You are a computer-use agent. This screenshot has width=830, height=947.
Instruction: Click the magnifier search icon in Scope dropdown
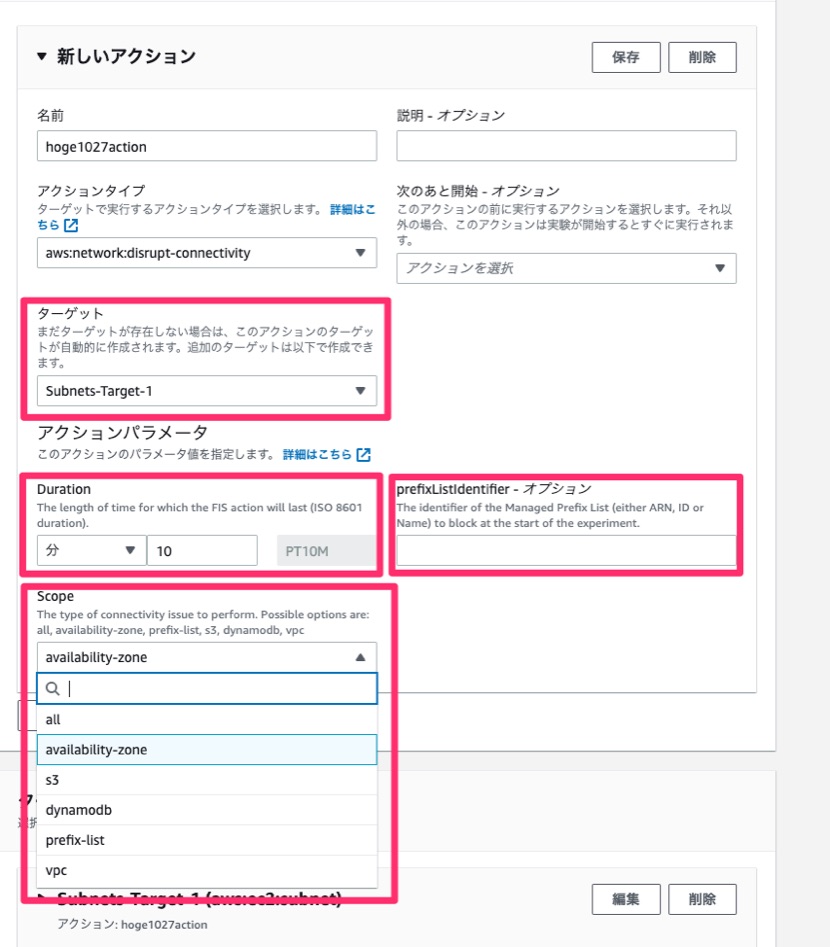click(x=52, y=687)
